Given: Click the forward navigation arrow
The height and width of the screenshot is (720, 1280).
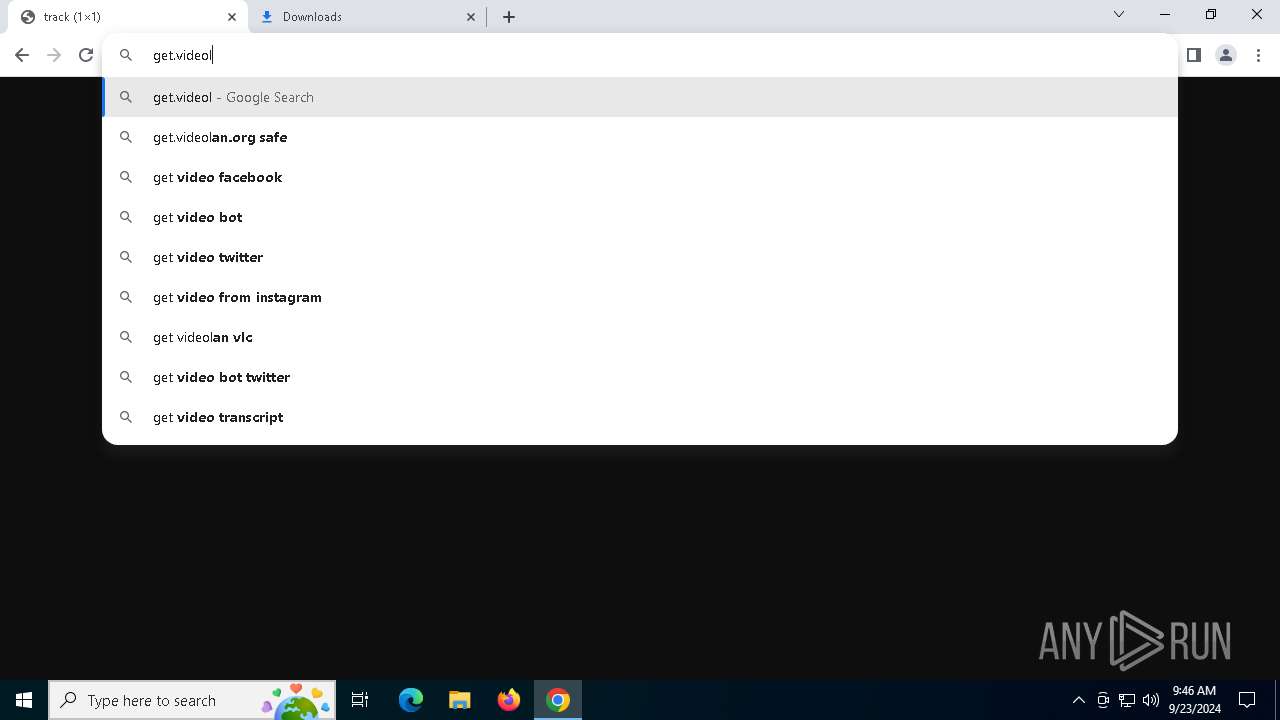Looking at the screenshot, I should pyautogui.click(x=54, y=55).
